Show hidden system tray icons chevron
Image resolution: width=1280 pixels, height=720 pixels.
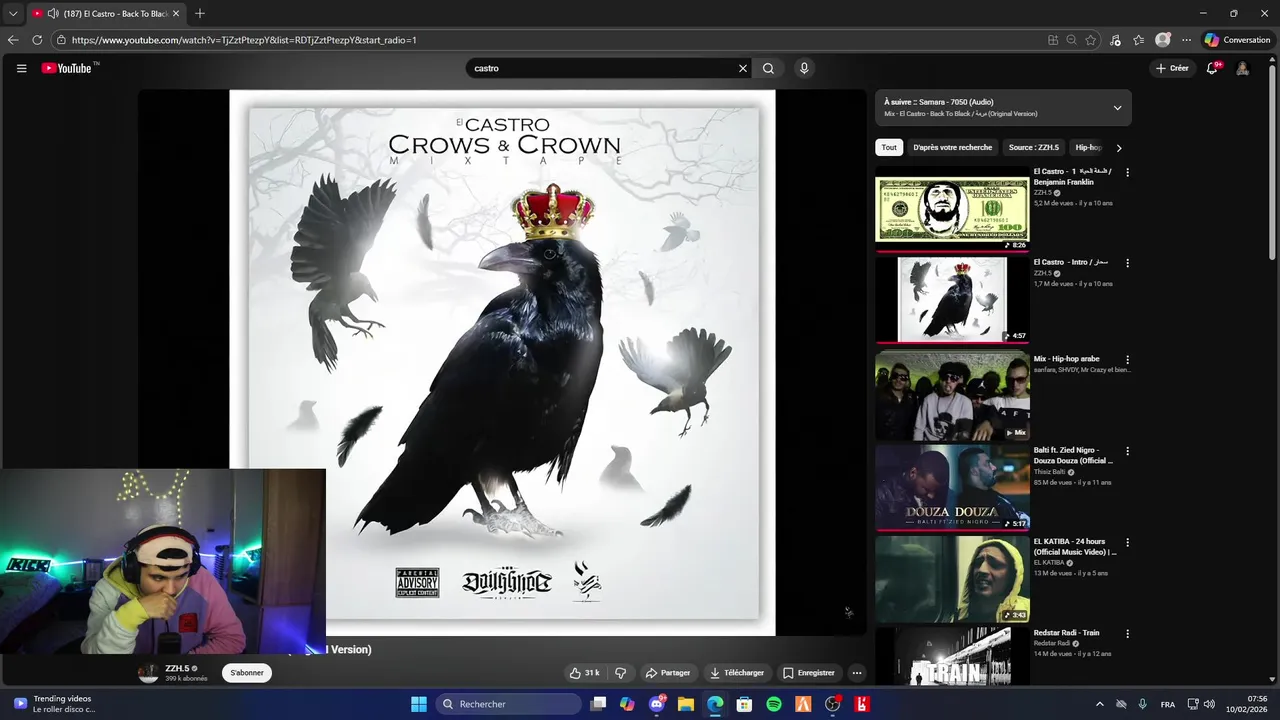point(1100,704)
